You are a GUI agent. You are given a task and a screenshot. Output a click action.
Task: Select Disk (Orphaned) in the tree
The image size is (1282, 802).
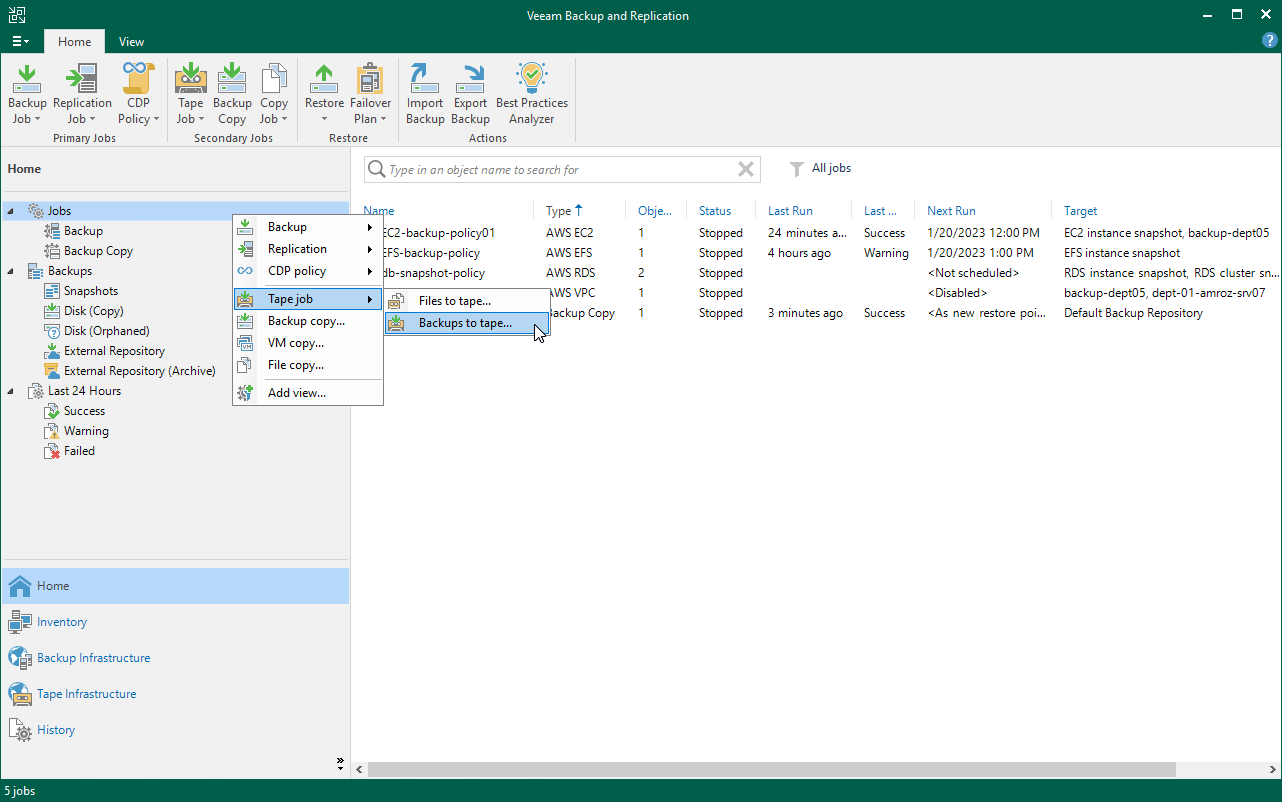(106, 331)
